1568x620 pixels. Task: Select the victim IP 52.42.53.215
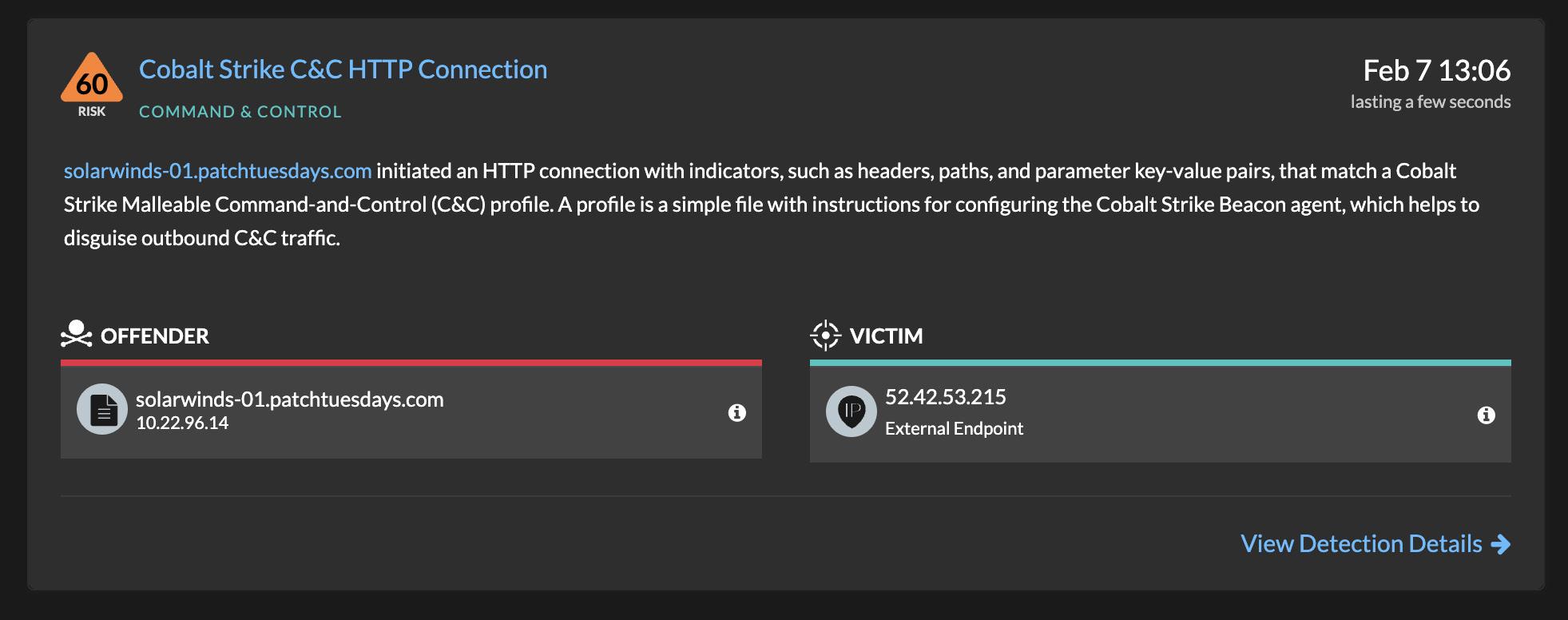point(945,397)
